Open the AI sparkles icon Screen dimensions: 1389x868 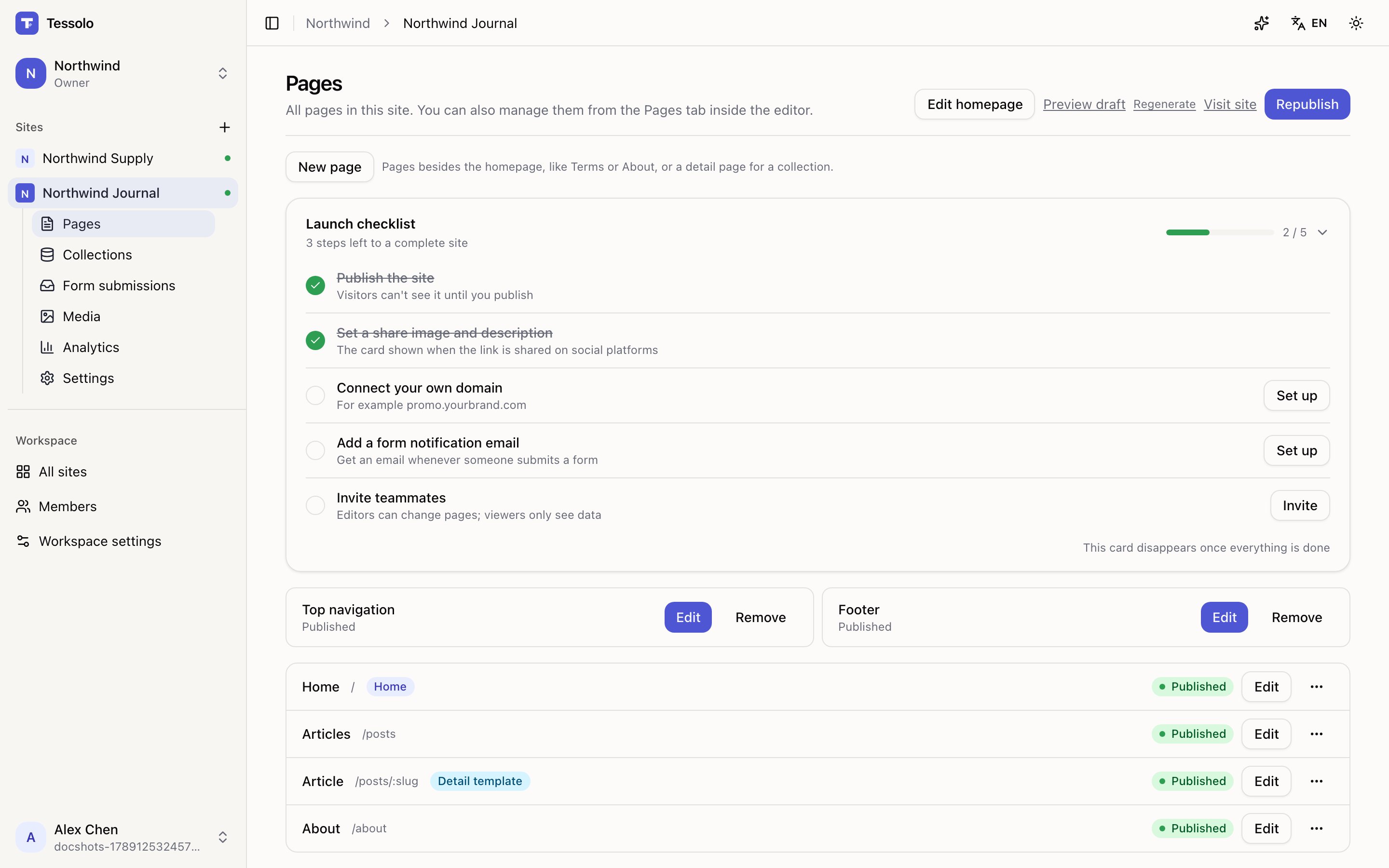coord(1261,23)
